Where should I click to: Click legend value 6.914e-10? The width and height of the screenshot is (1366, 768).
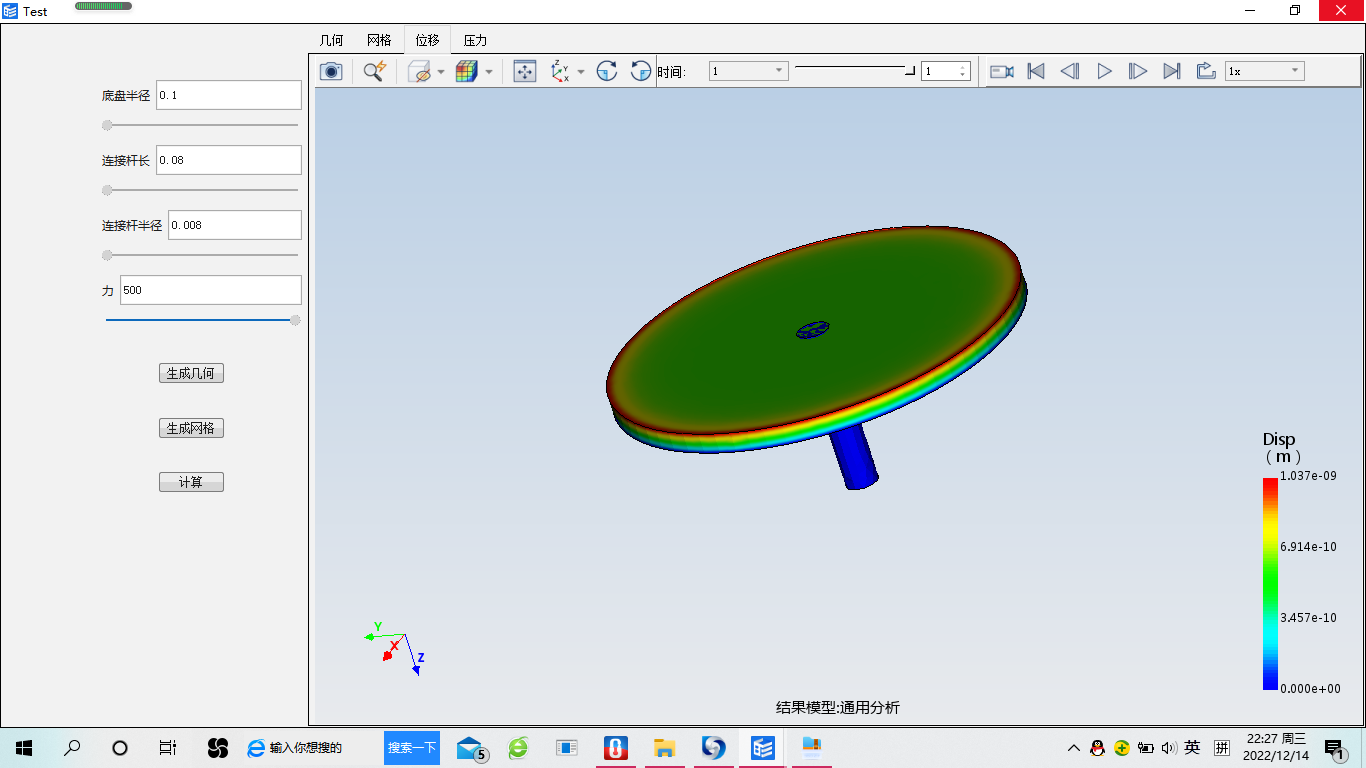[x=1309, y=547]
